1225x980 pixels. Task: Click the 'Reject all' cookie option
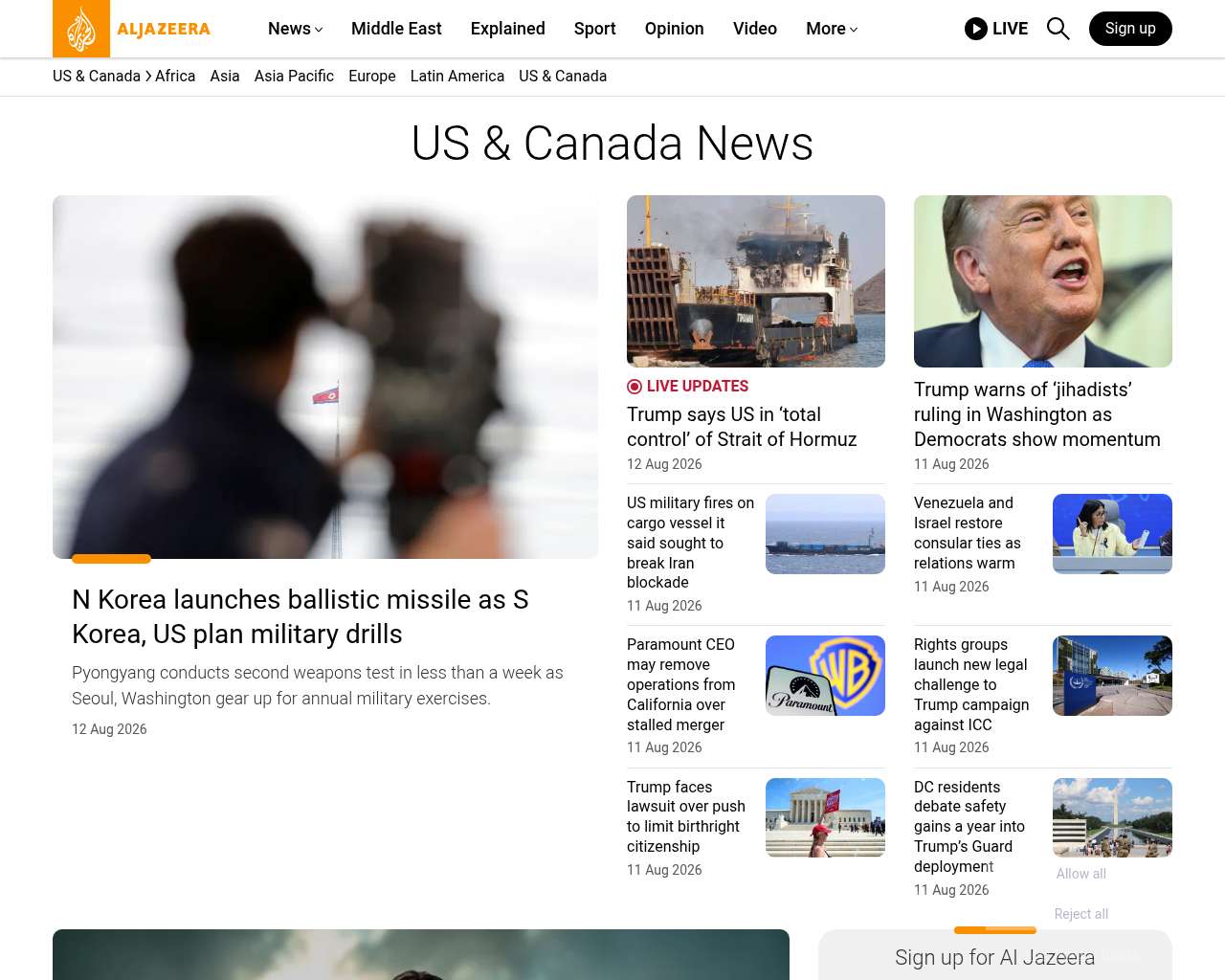[1081, 914]
